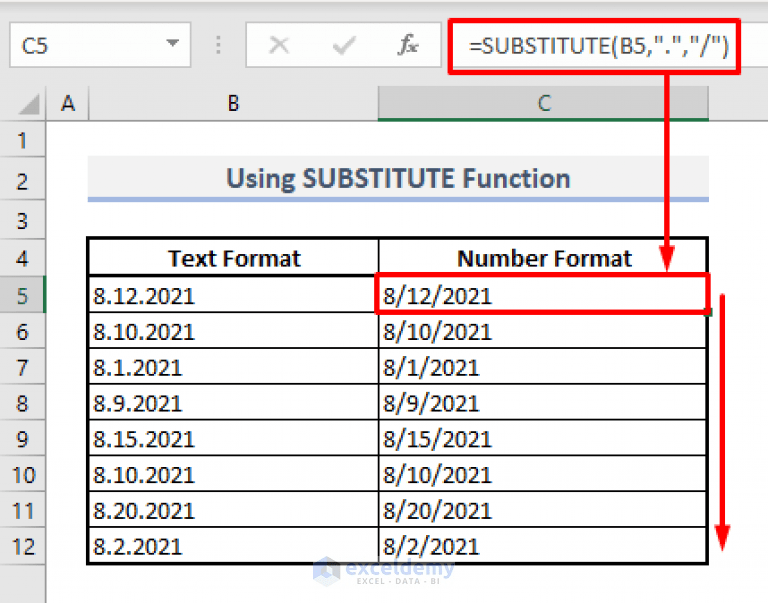Click the formula bar resize dots handle
The width and height of the screenshot is (768, 603).
218,45
